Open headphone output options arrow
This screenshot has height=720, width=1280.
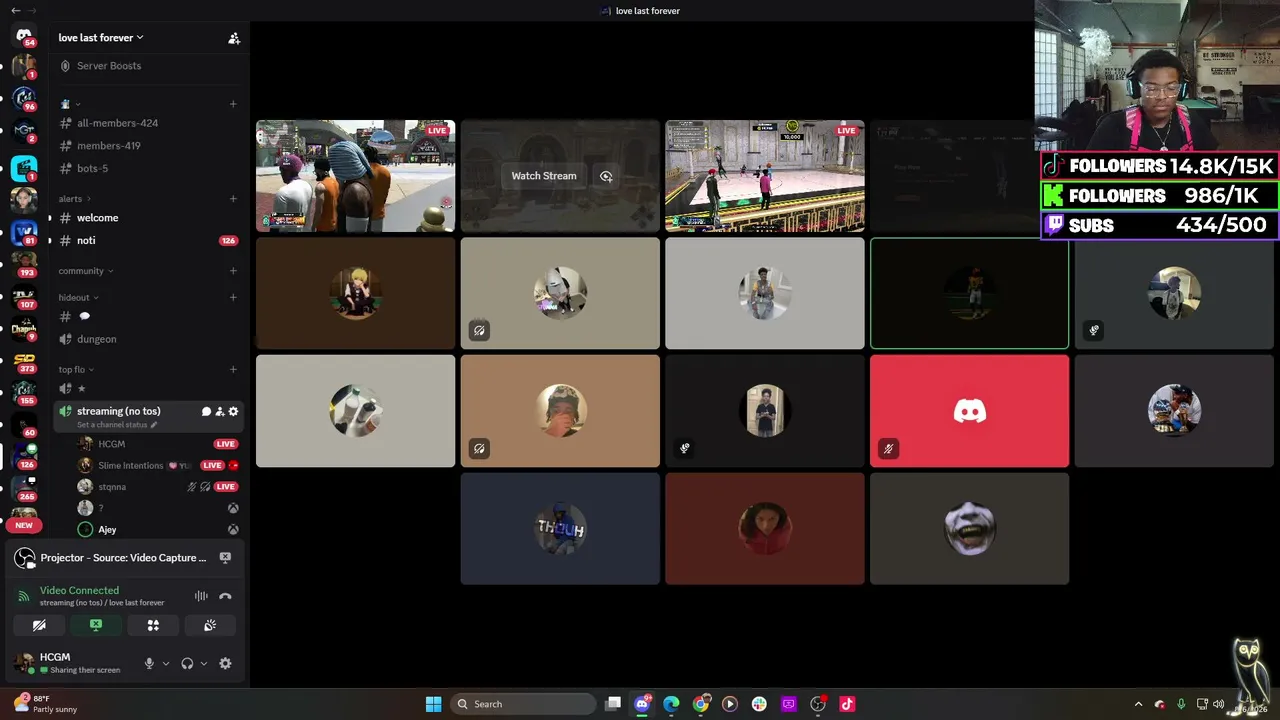tap(204, 663)
